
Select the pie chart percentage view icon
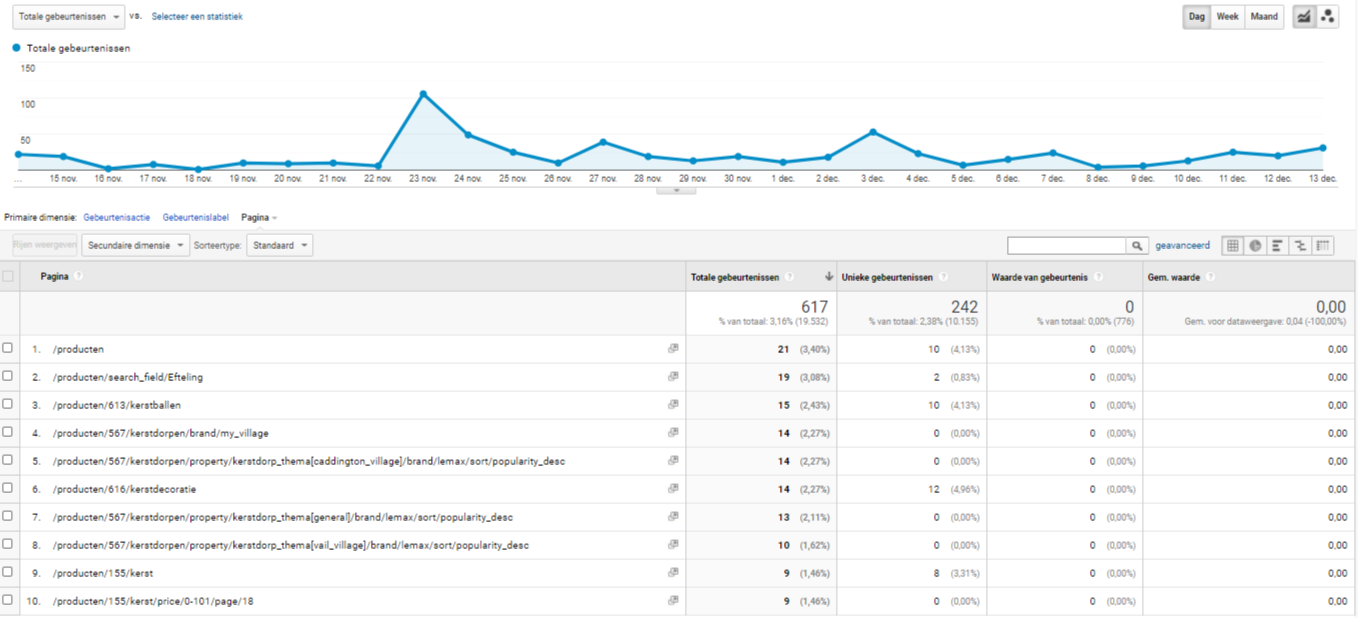1255,246
